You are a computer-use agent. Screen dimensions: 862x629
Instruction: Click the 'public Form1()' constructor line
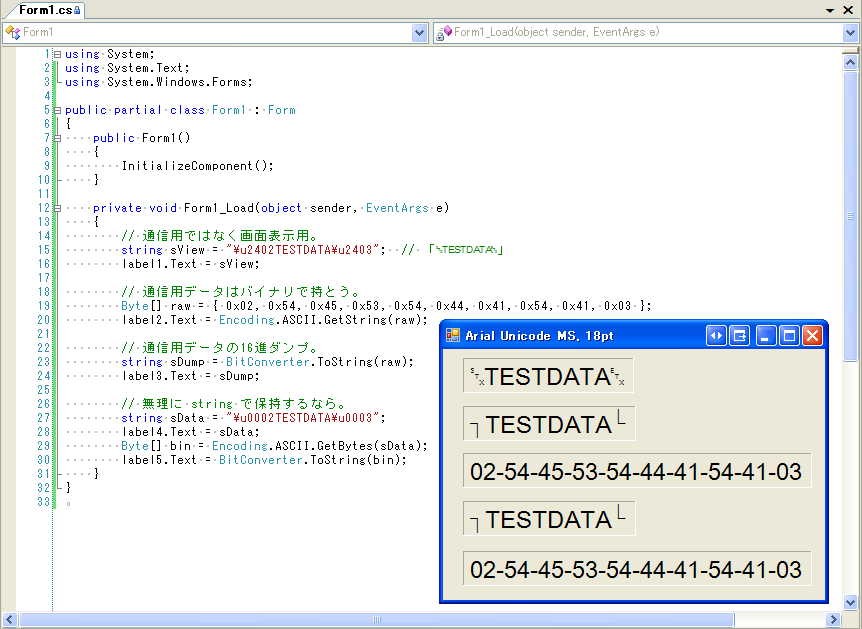142,139
